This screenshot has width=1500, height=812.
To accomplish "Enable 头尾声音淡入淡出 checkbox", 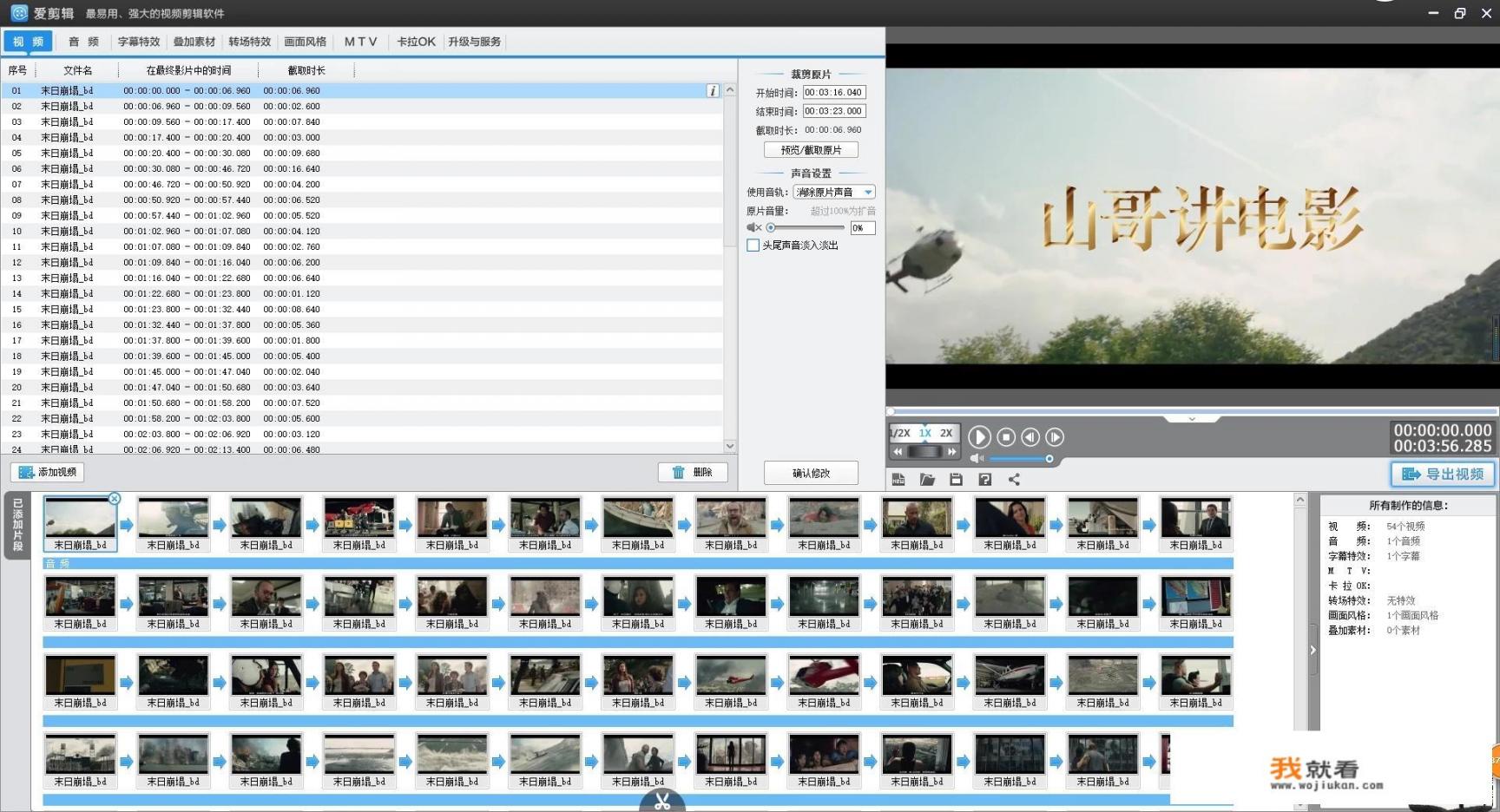I will click(753, 246).
